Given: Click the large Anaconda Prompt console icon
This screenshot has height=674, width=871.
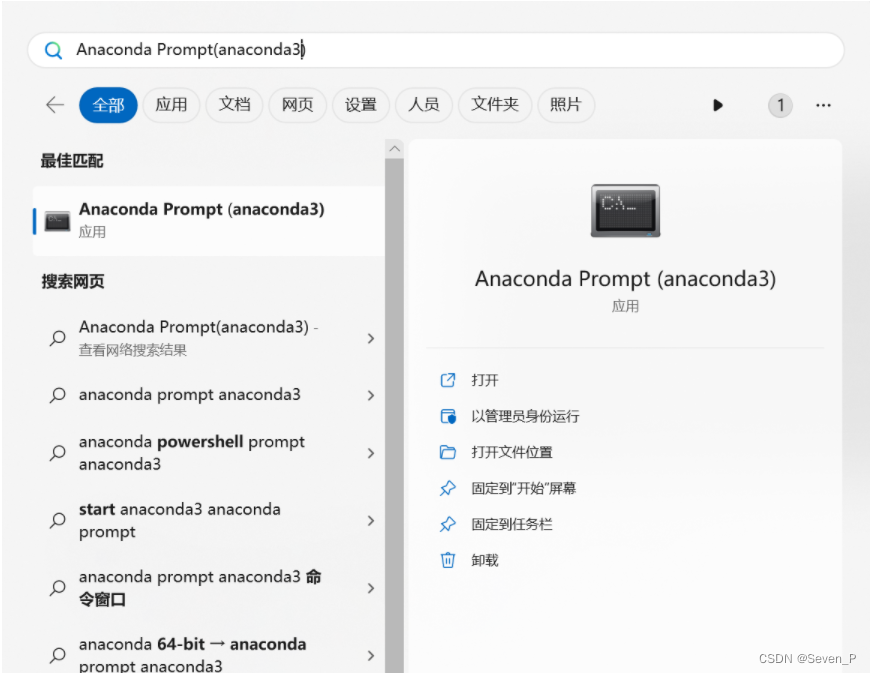Looking at the screenshot, I should (625, 211).
